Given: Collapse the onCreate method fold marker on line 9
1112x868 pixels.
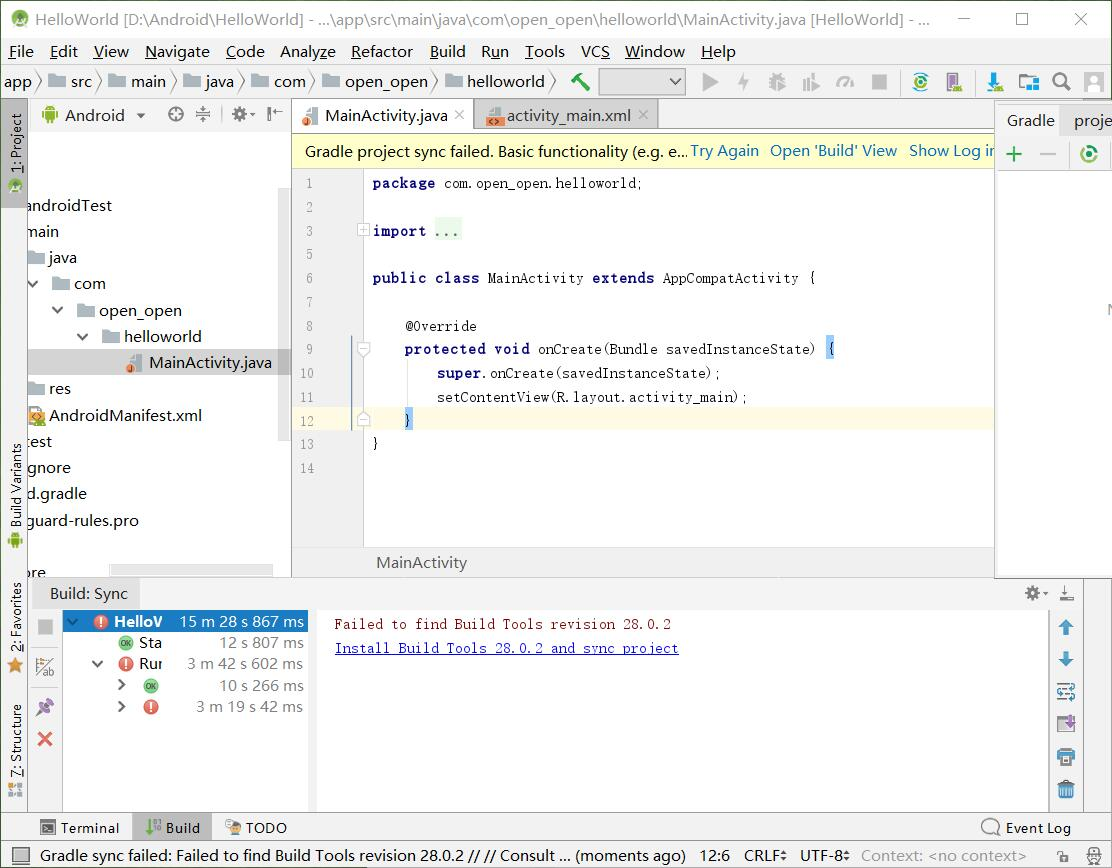Looking at the screenshot, I should pyautogui.click(x=363, y=349).
